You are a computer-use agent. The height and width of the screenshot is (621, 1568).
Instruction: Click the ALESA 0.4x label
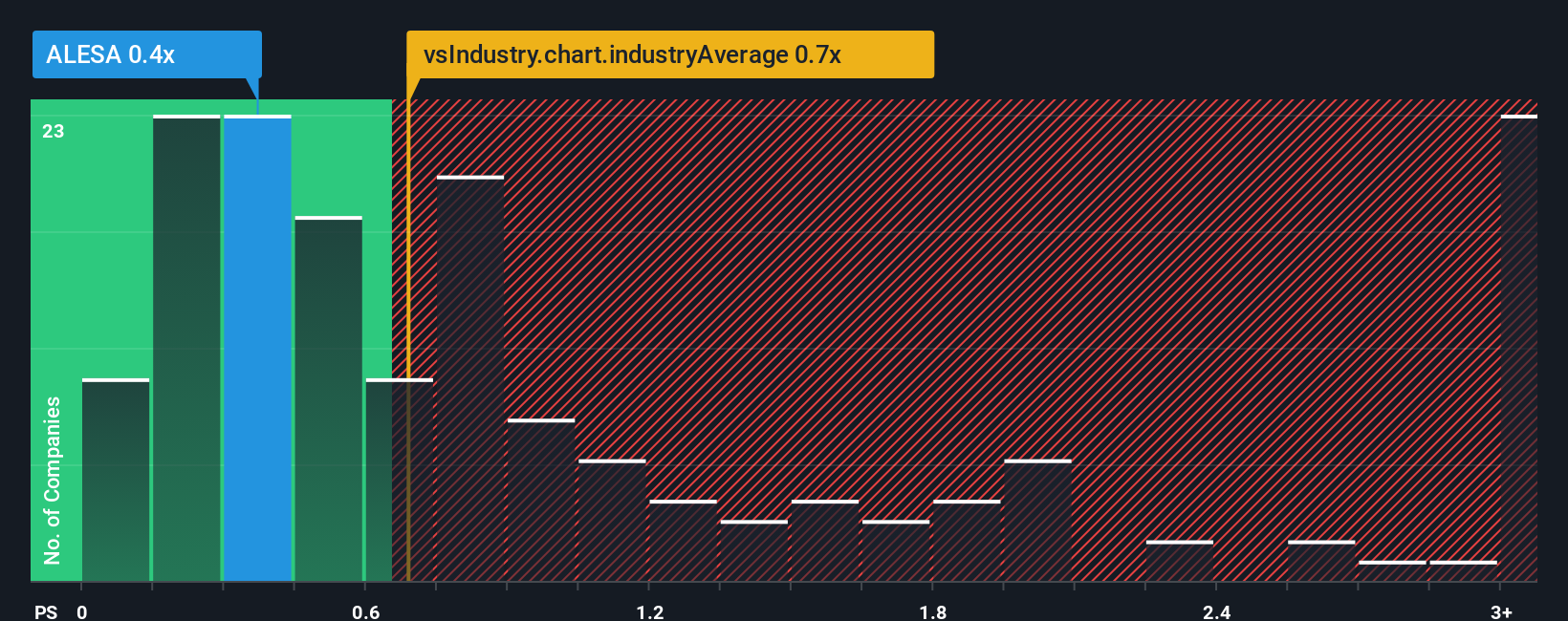tap(146, 54)
